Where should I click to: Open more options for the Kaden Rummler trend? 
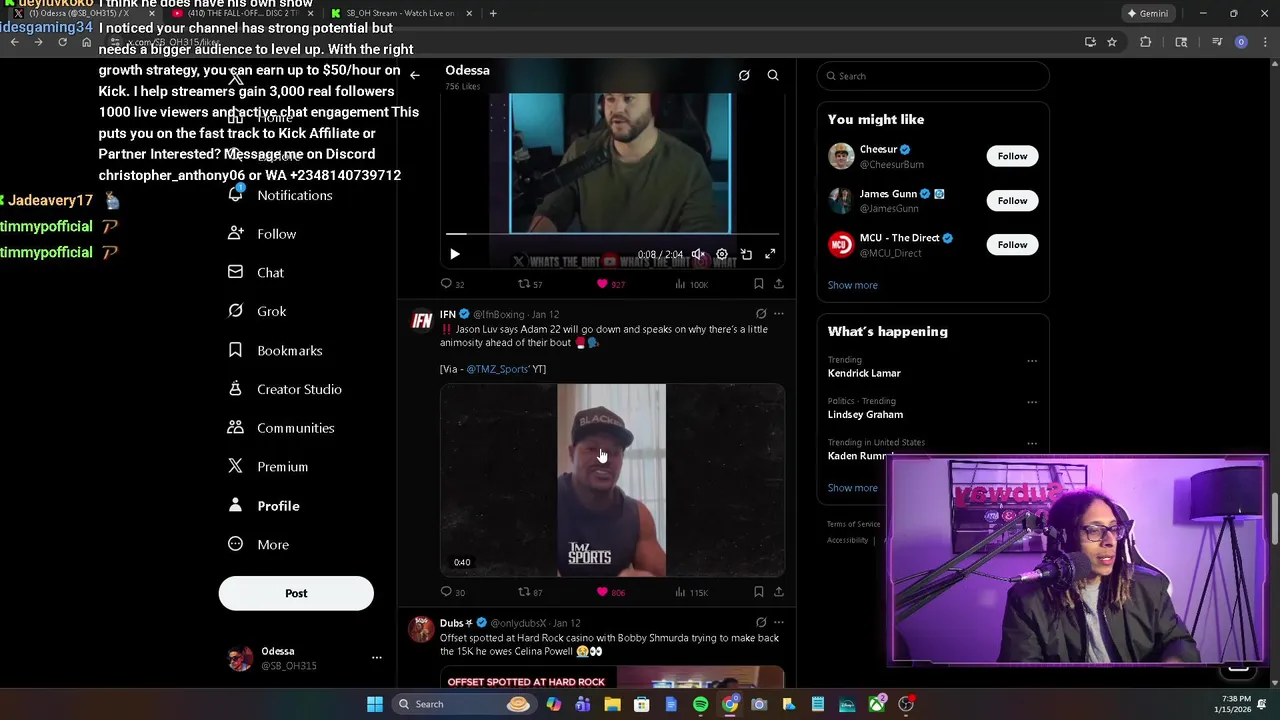click(x=1032, y=443)
